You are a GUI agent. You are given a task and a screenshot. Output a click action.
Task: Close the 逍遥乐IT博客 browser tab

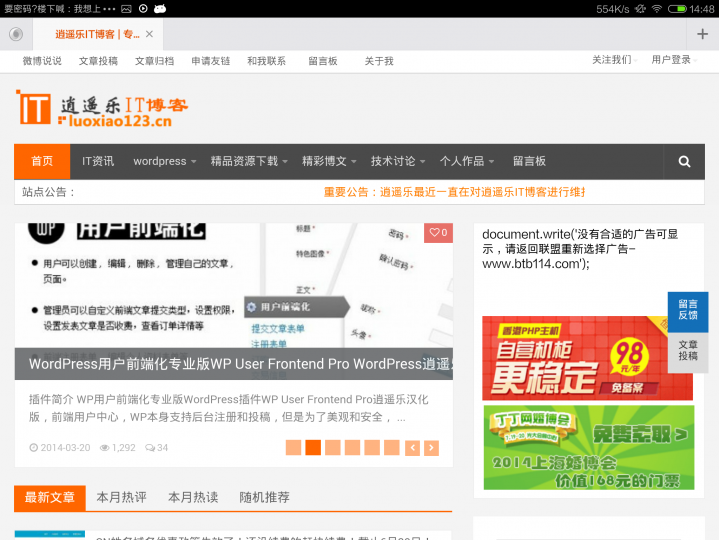[149, 34]
